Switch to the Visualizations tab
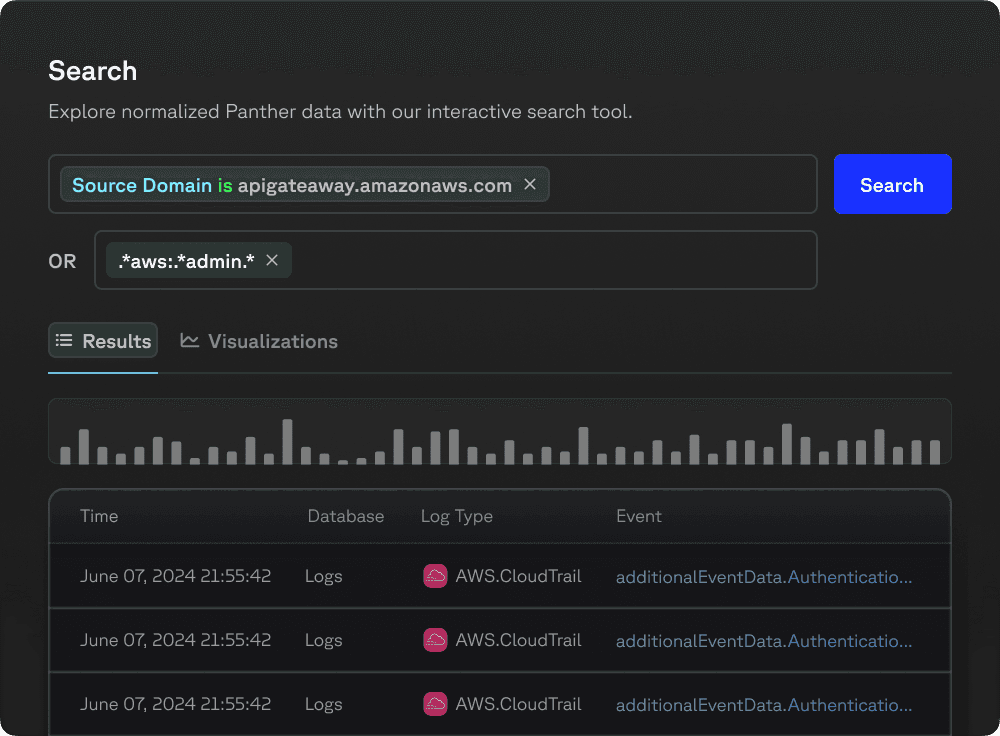 click(x=259, y=341)
